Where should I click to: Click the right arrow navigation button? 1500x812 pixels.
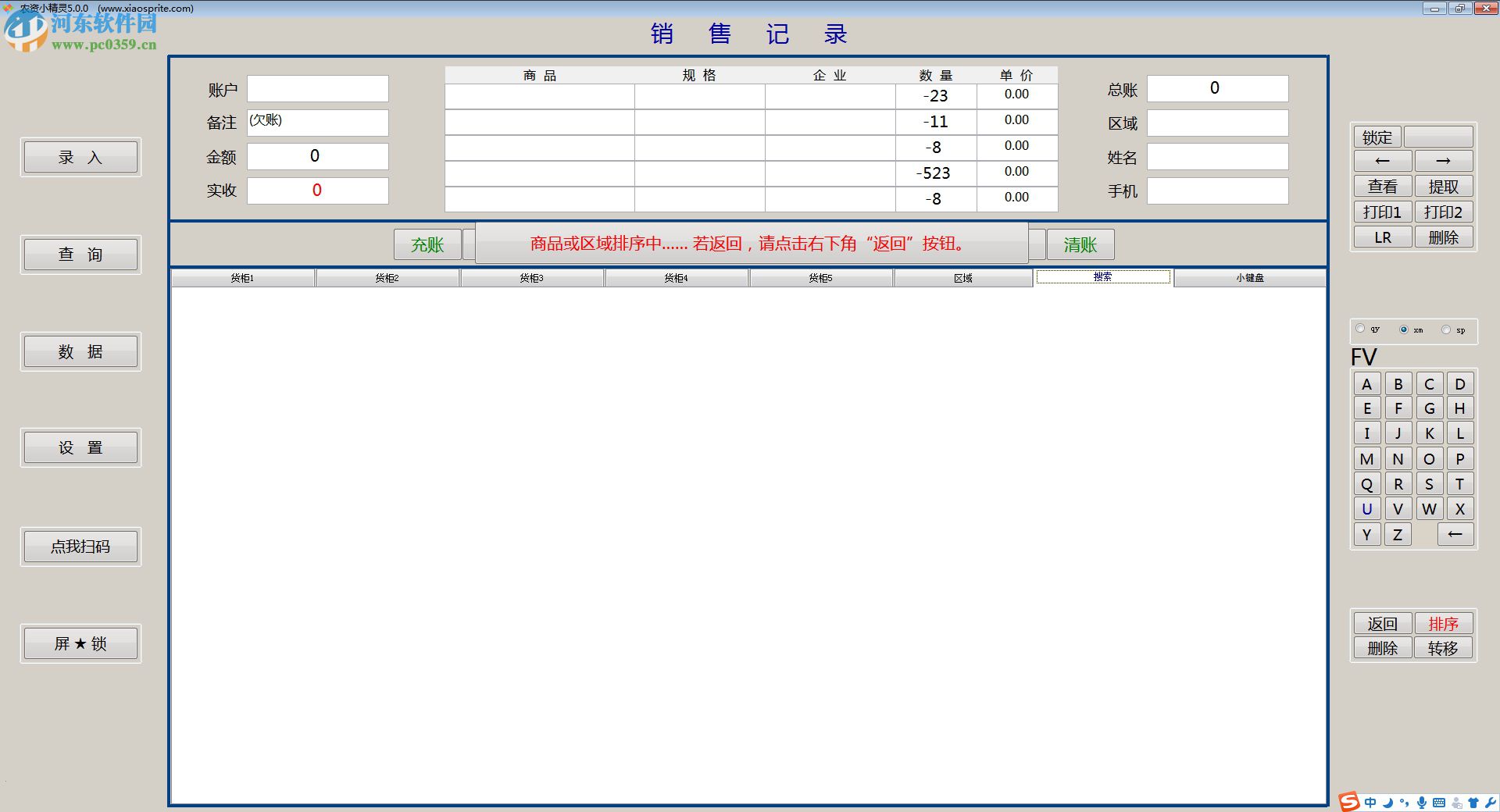coord(1443,161)
